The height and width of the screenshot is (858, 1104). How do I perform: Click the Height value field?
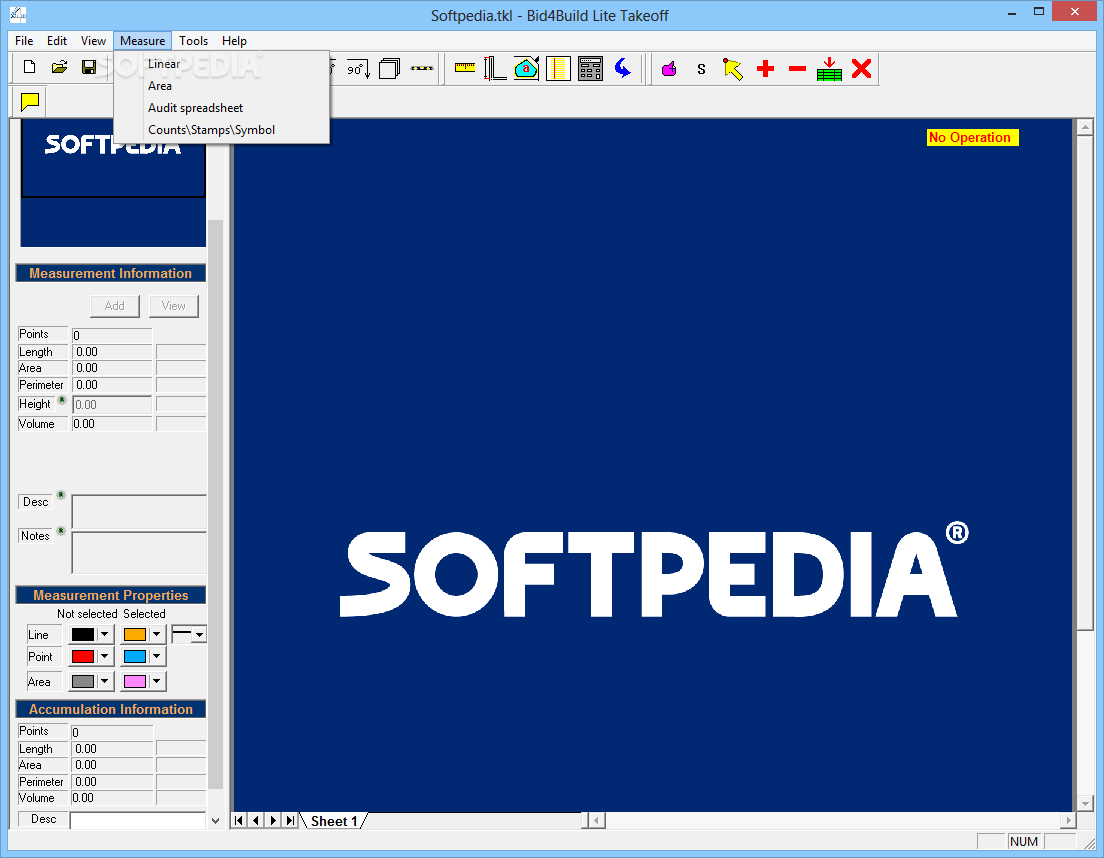click(112, 405)
